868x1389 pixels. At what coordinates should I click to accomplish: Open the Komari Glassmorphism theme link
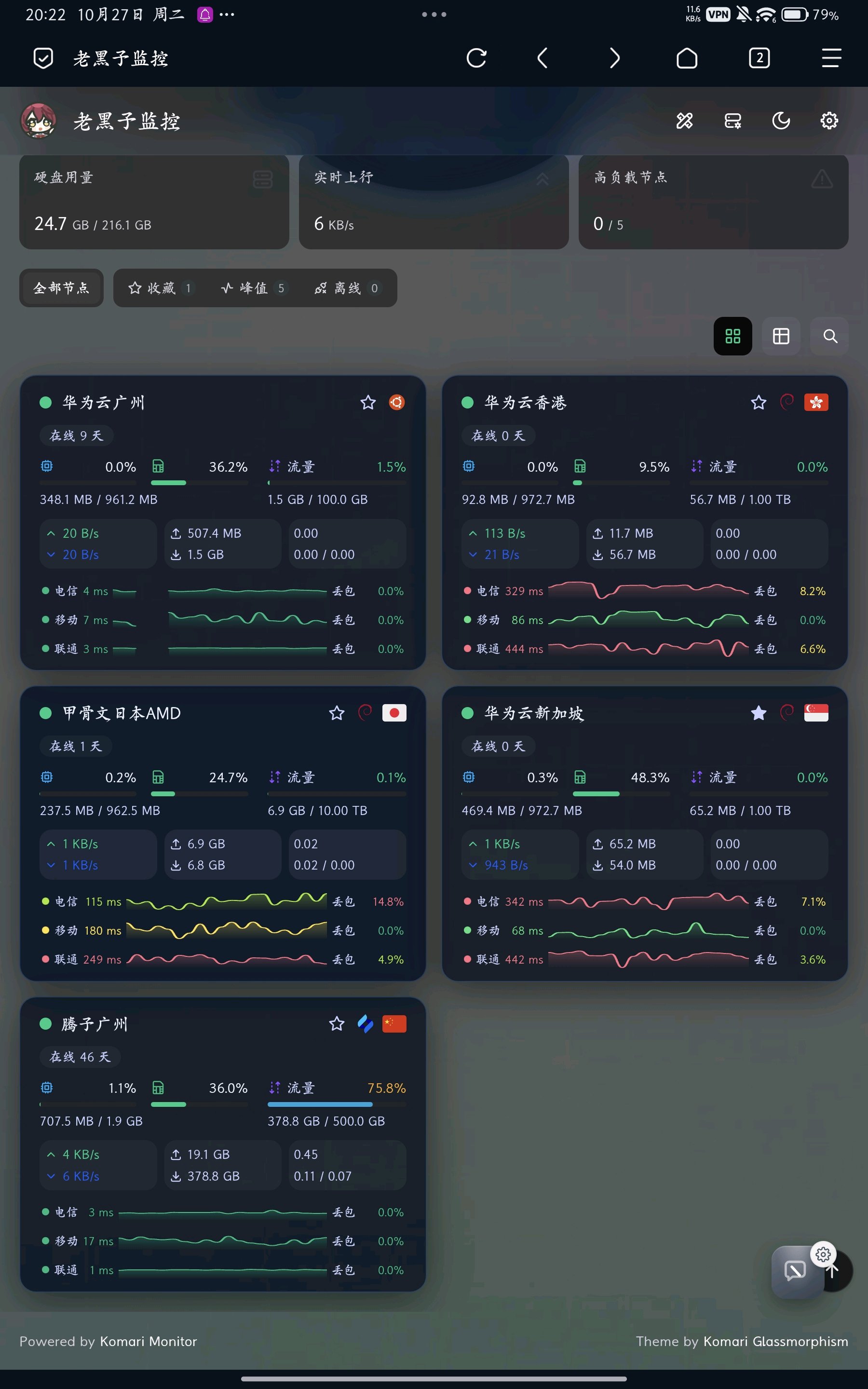(775, 1341)
